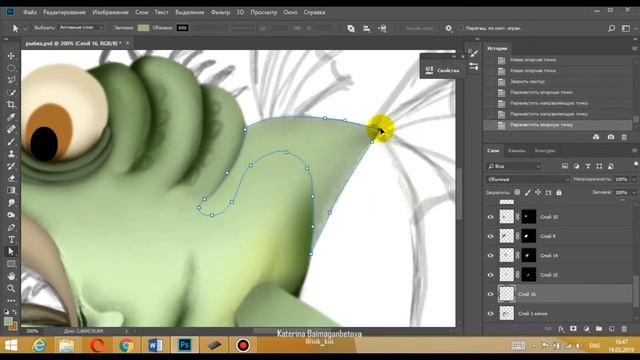Toggle the Перетащ. по конт. огран. checkbox
Screen dimensions: 640x360
click(461, 28)
